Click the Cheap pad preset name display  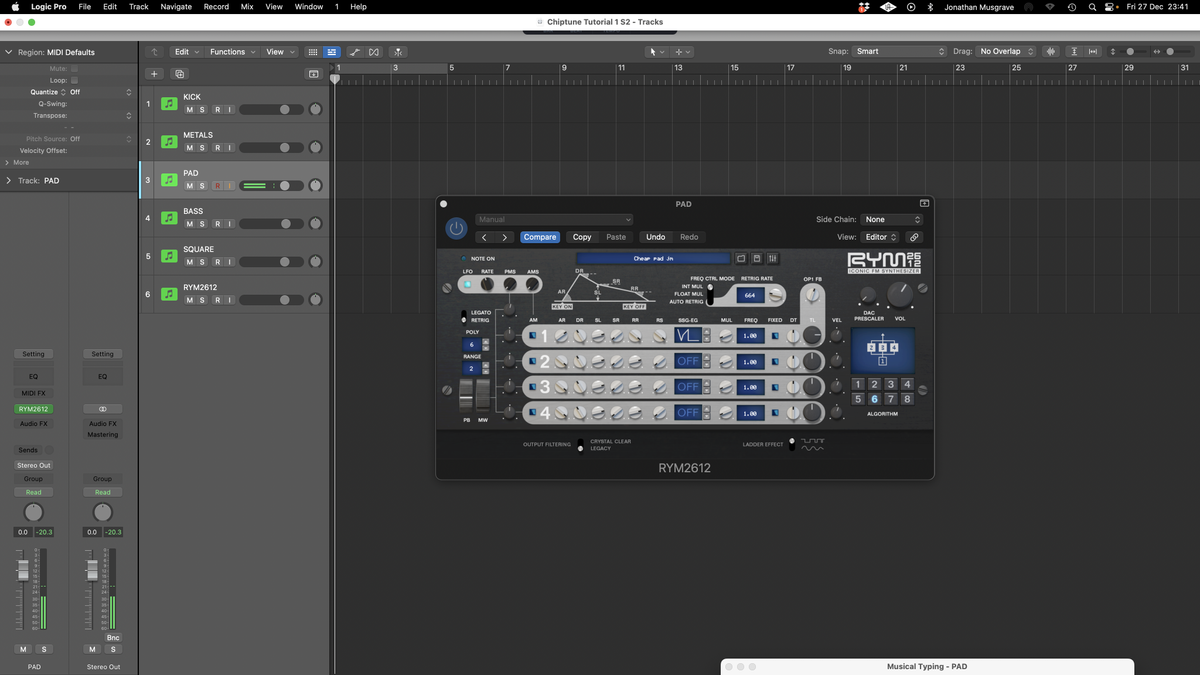point(653,259)
